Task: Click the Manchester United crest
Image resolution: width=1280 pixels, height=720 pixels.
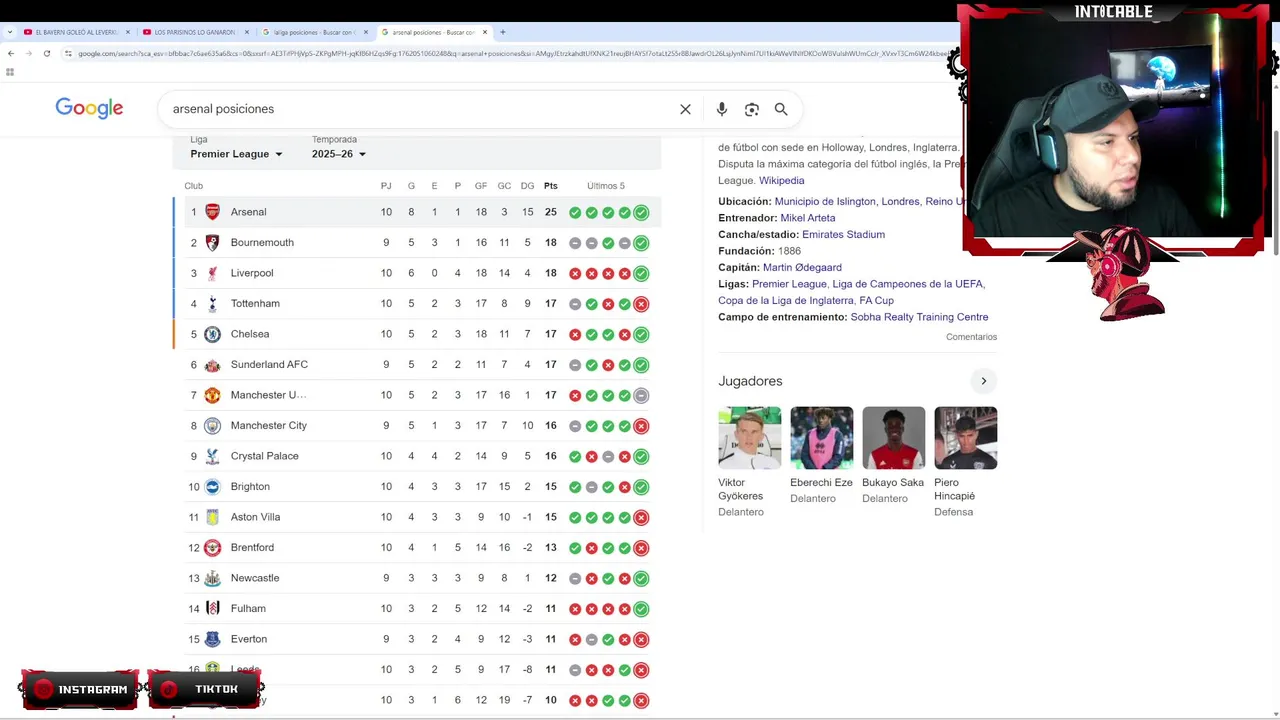Action: pos(212,395)
